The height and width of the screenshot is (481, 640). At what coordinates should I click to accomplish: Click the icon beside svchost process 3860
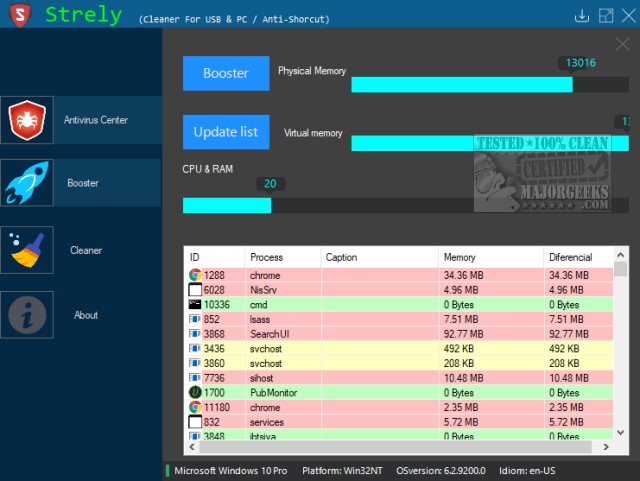[195, 363]
